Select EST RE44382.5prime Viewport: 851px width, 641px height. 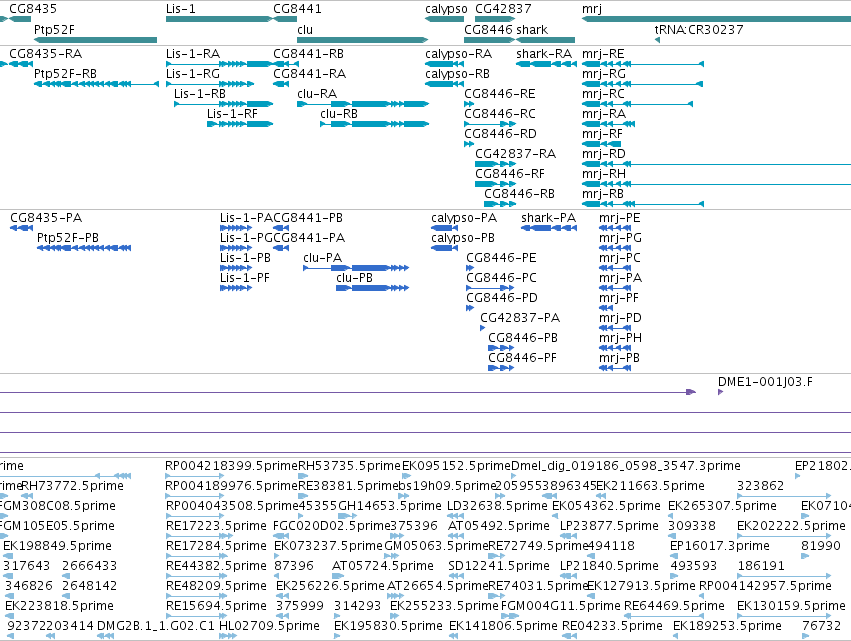point(195,576)
